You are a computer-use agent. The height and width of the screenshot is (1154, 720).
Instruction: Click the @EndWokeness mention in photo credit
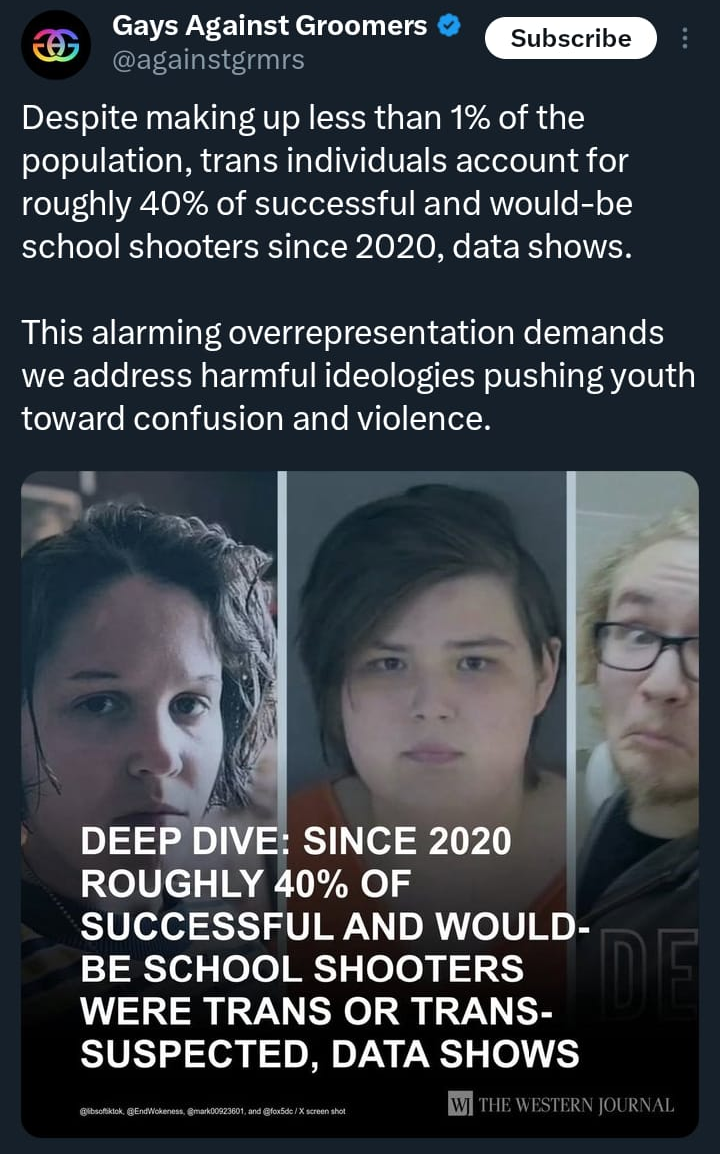pyautogui.click(x=156, y=1111)
